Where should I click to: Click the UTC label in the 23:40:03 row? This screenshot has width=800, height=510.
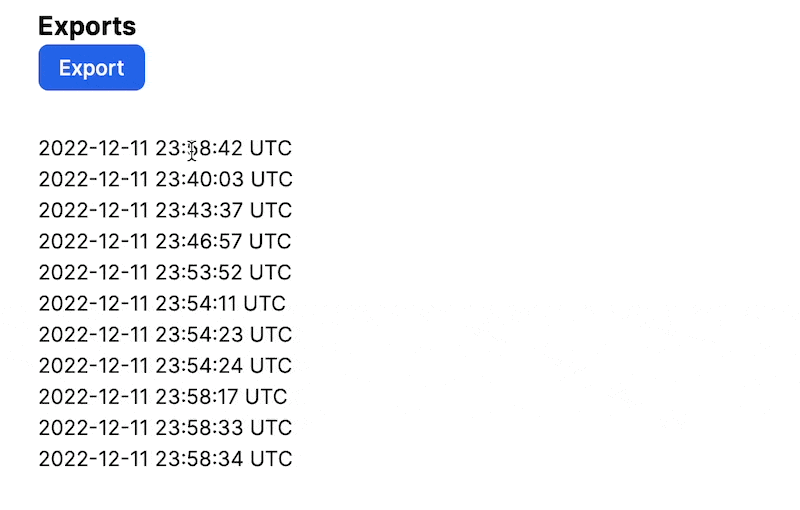pos(272,179)
